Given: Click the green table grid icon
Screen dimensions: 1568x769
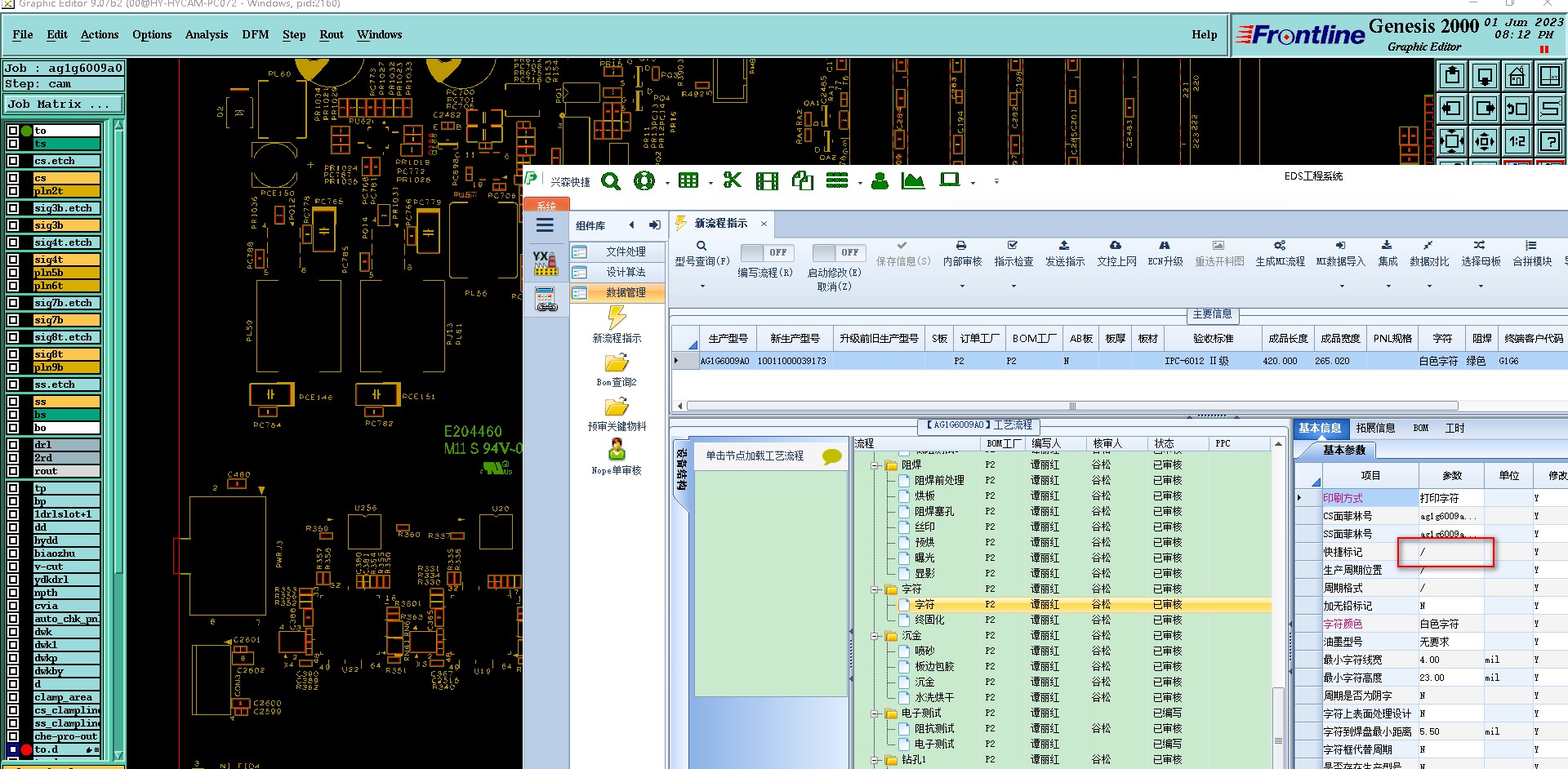Looking at the screenshot, I should (x=688, y=180).
